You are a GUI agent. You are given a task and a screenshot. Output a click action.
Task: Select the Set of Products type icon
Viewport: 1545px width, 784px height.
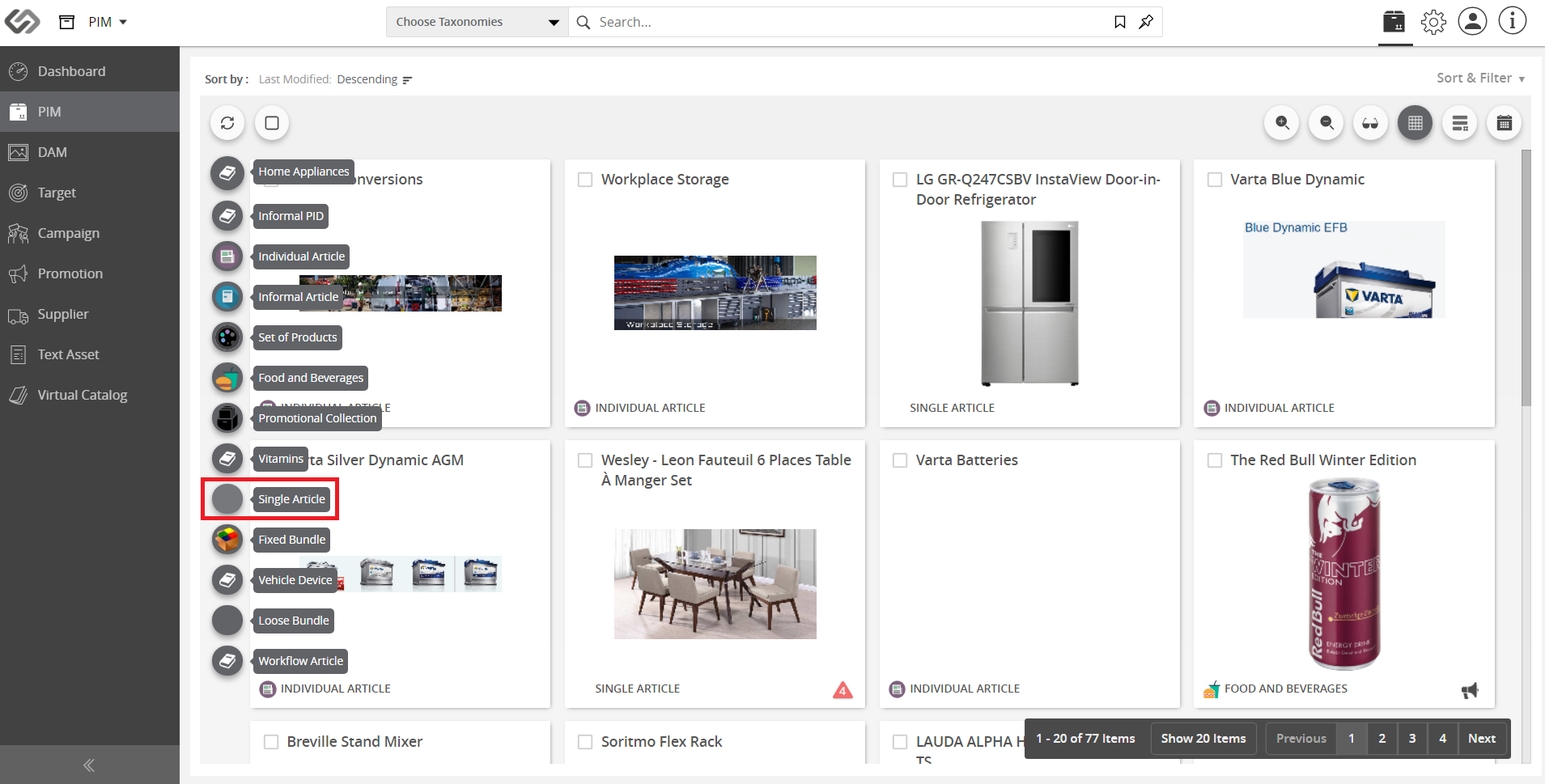(x=227, y=337)
